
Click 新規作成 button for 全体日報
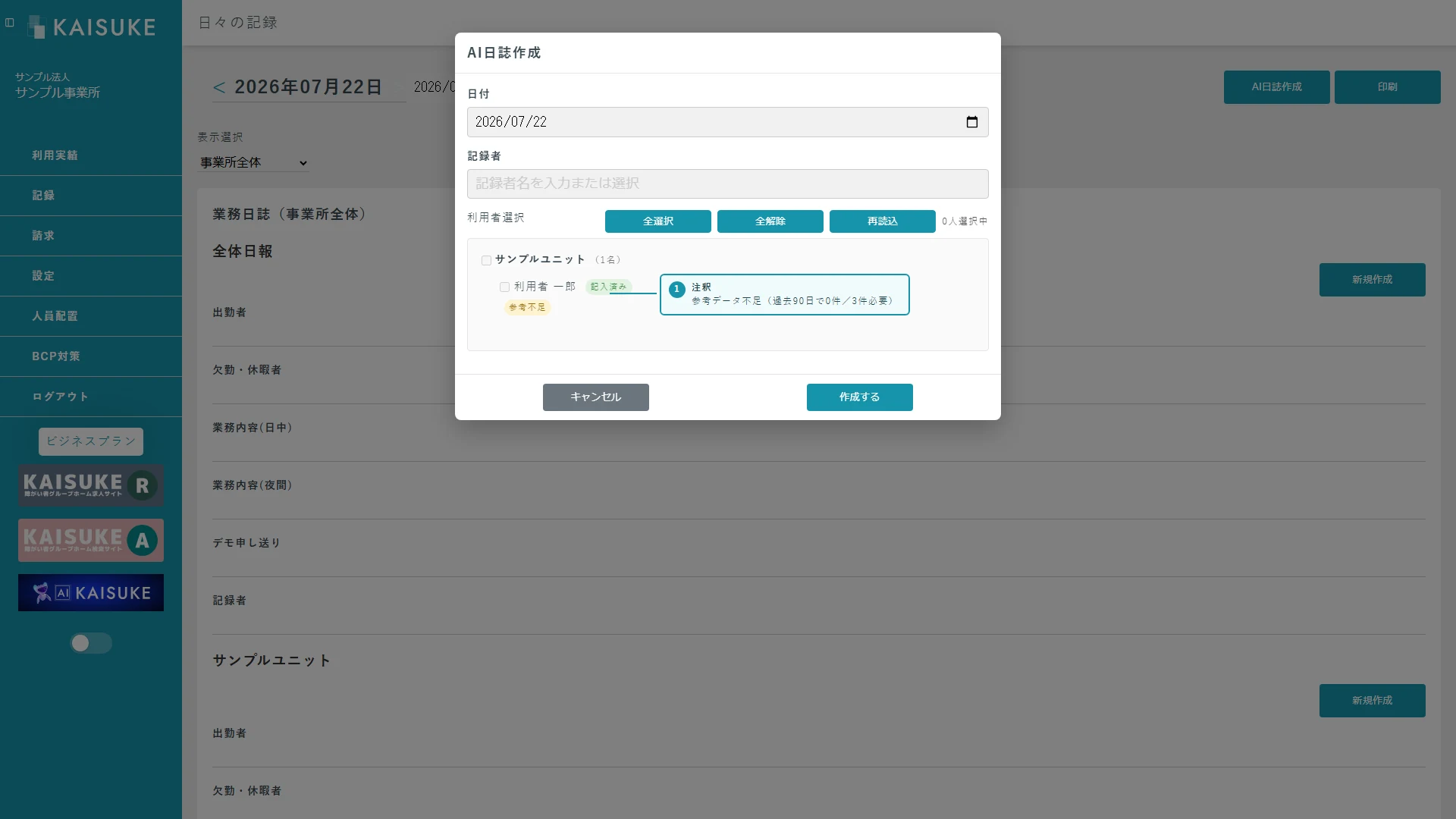[1373, 280]
